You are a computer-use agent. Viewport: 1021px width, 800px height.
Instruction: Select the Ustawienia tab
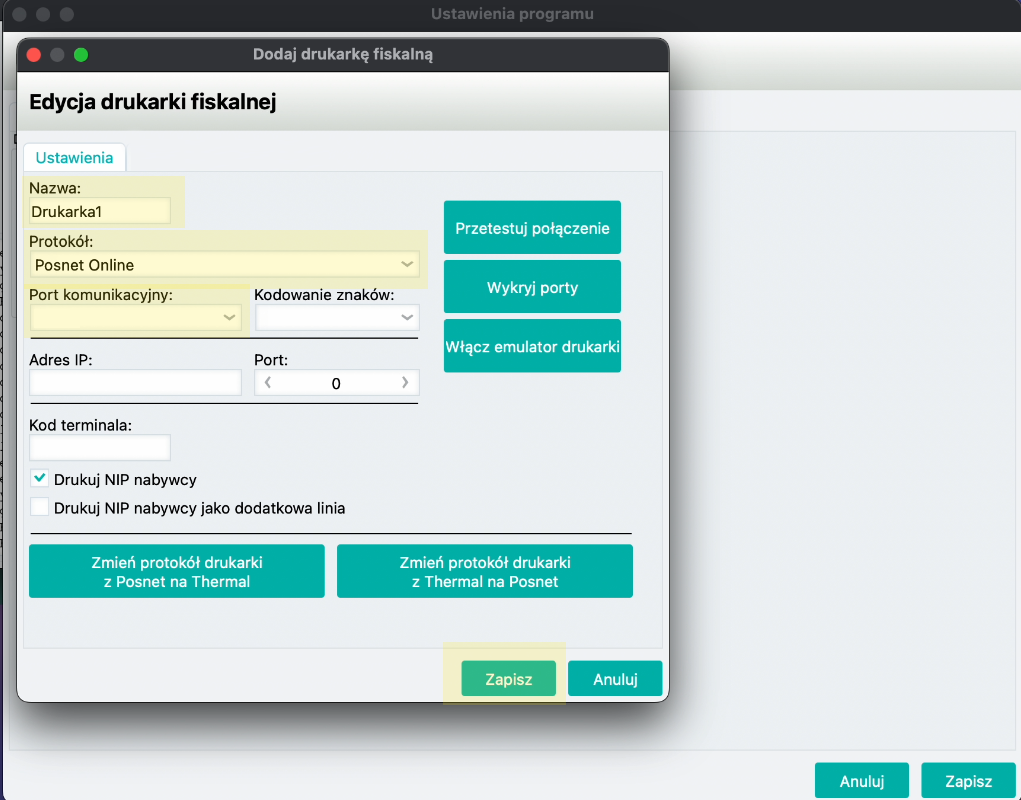[74, 157]
